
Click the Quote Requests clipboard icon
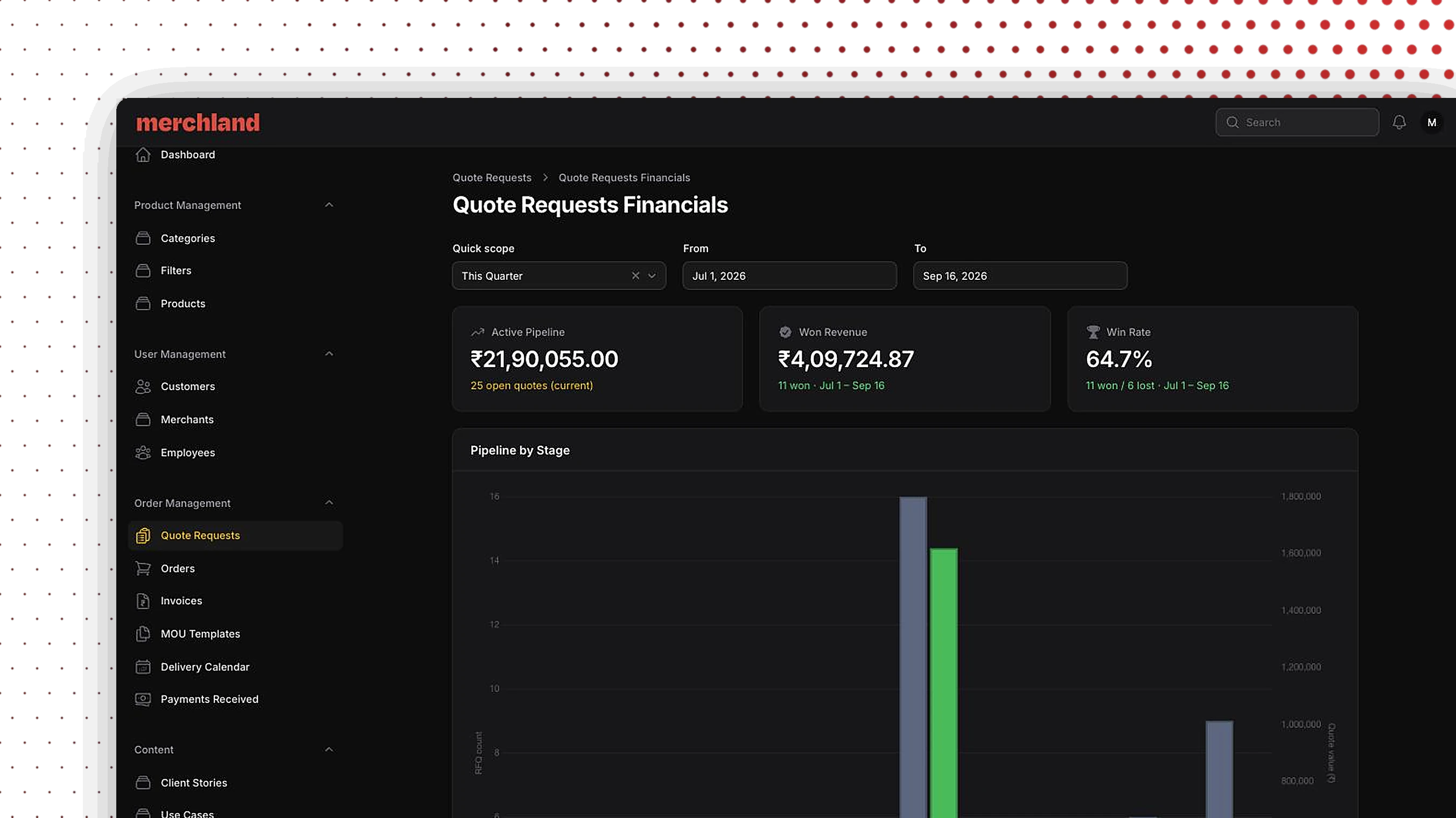tap(143, 535)
